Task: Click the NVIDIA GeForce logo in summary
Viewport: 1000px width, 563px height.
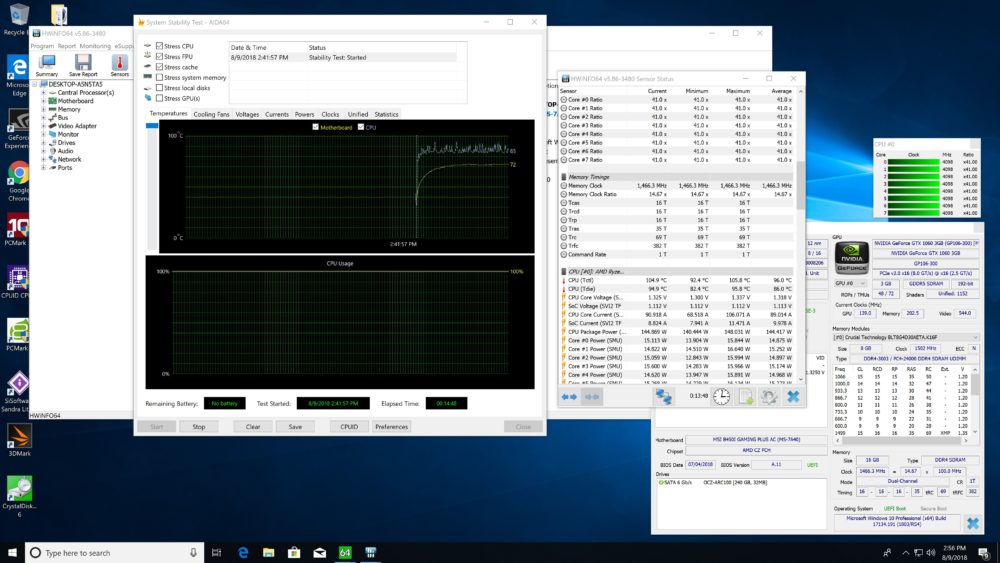Action: [x=851, y=258]
